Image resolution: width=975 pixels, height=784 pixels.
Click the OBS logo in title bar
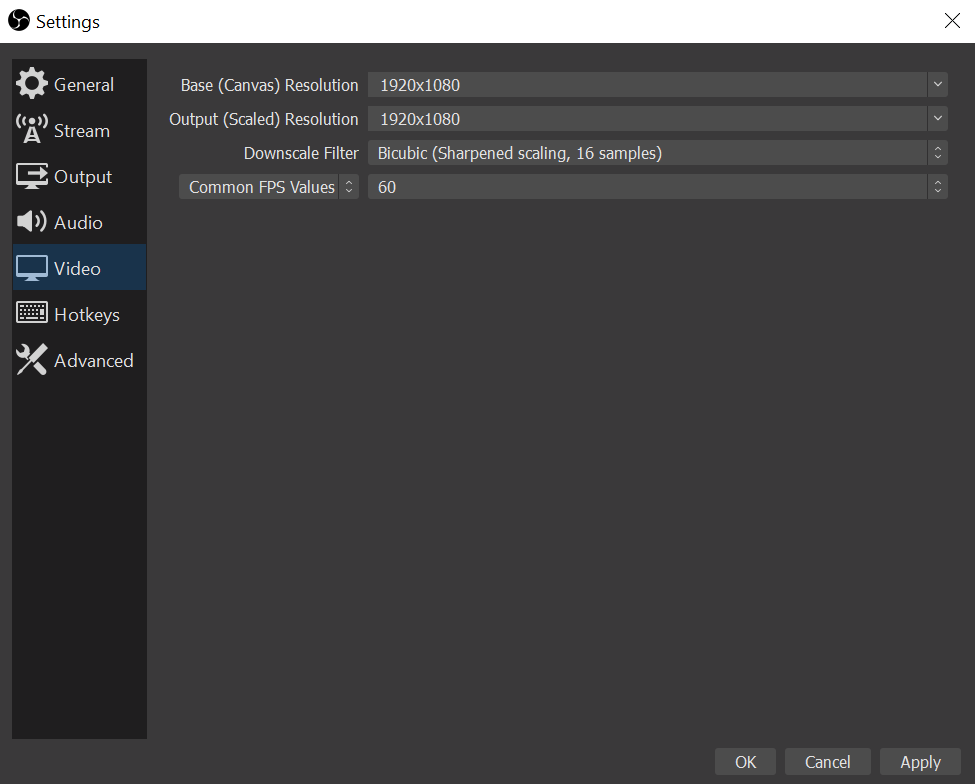coord(19,21)
